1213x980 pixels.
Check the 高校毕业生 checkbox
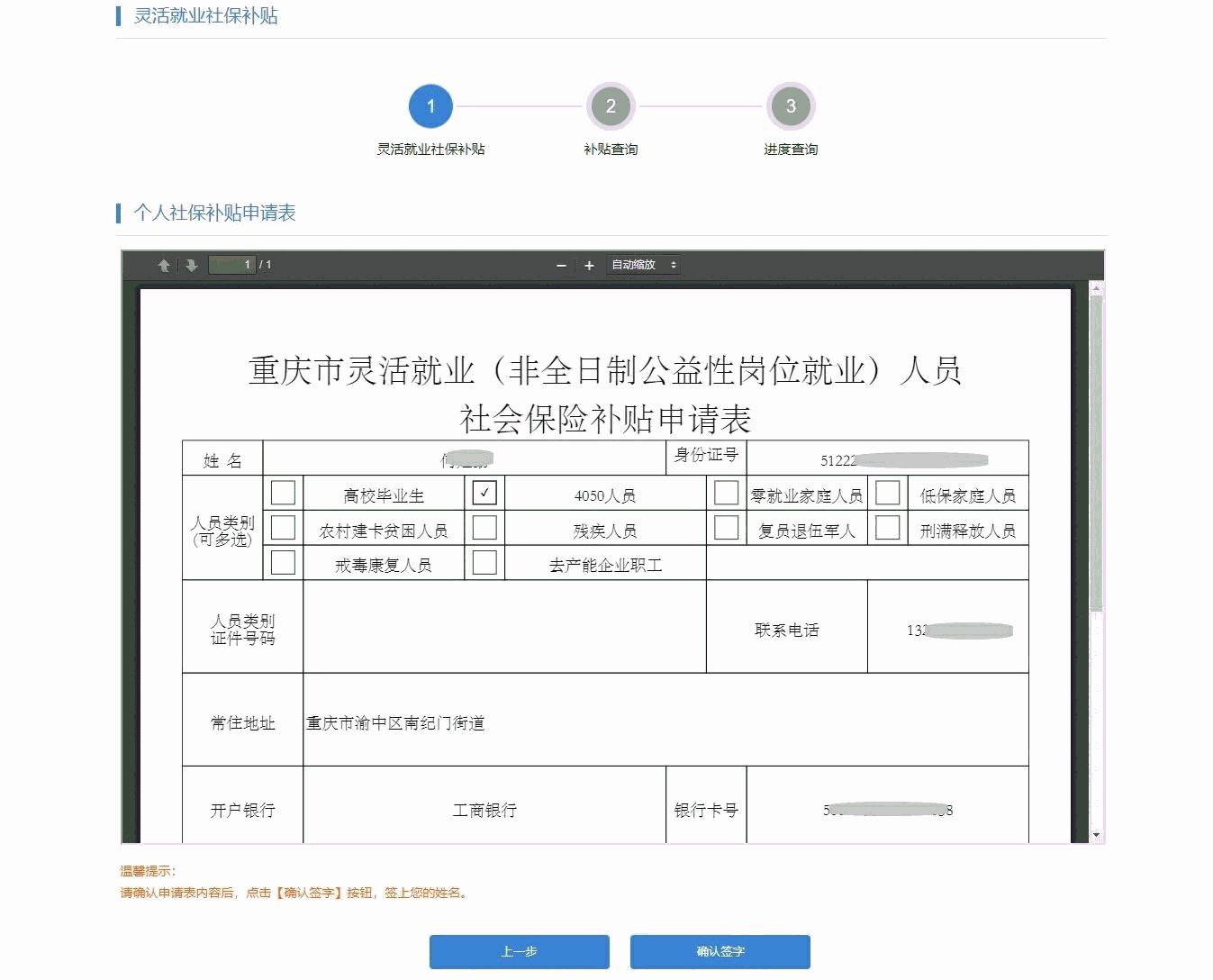283,493
